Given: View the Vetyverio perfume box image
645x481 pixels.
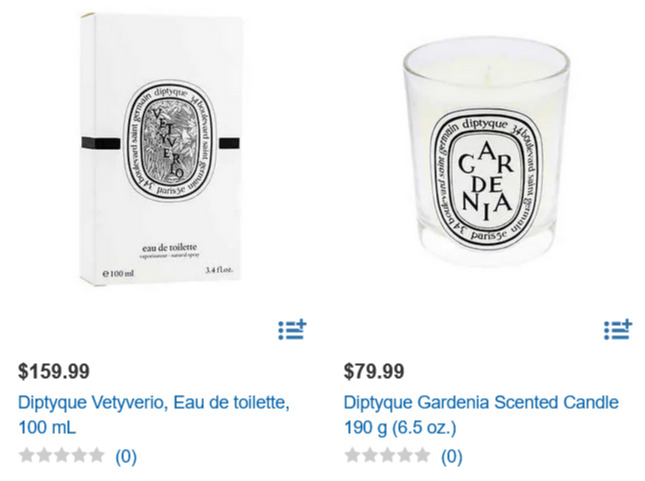Looking at the screenshot, I should coord(161,149).
